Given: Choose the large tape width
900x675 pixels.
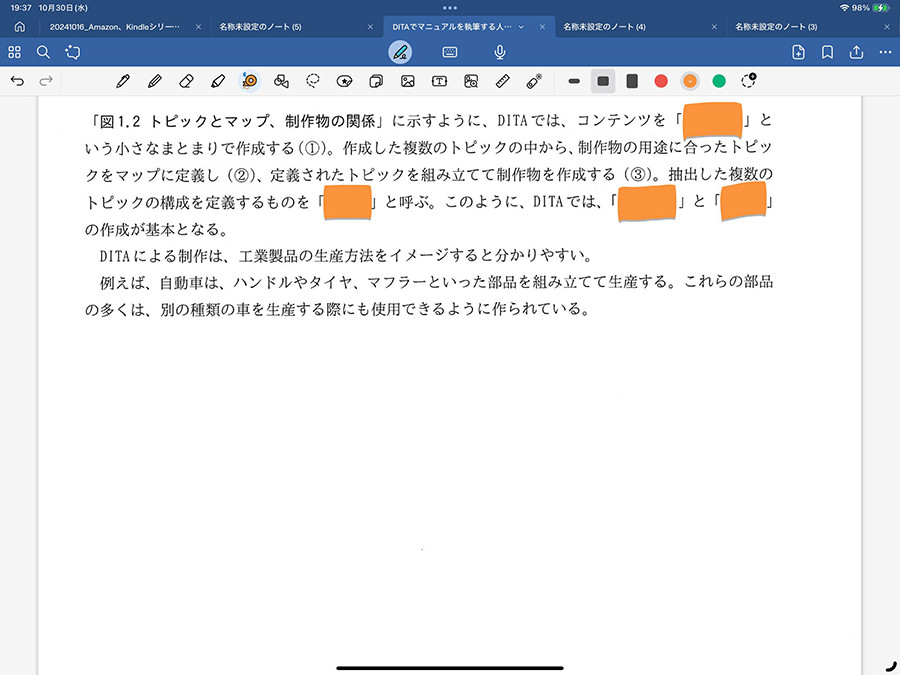Looking at the screenshot, I should tap(632, 81).
